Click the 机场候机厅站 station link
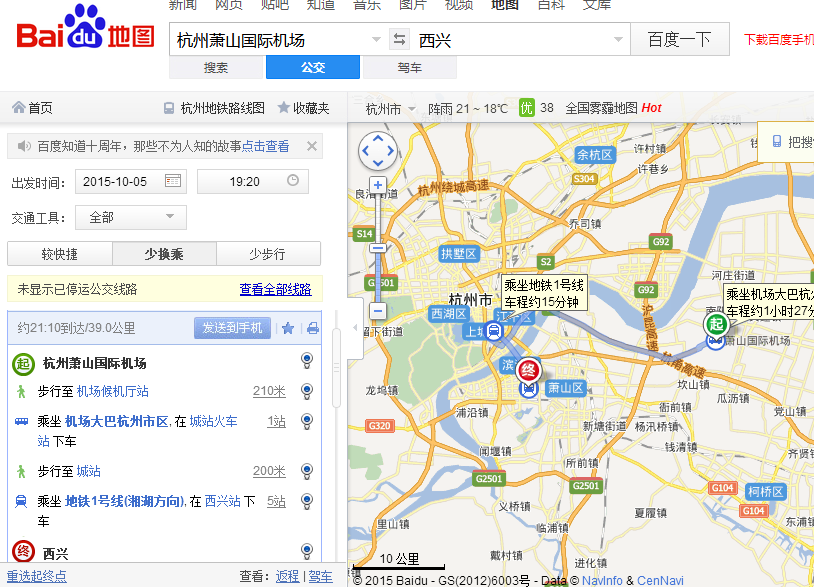 pos(113,391)
